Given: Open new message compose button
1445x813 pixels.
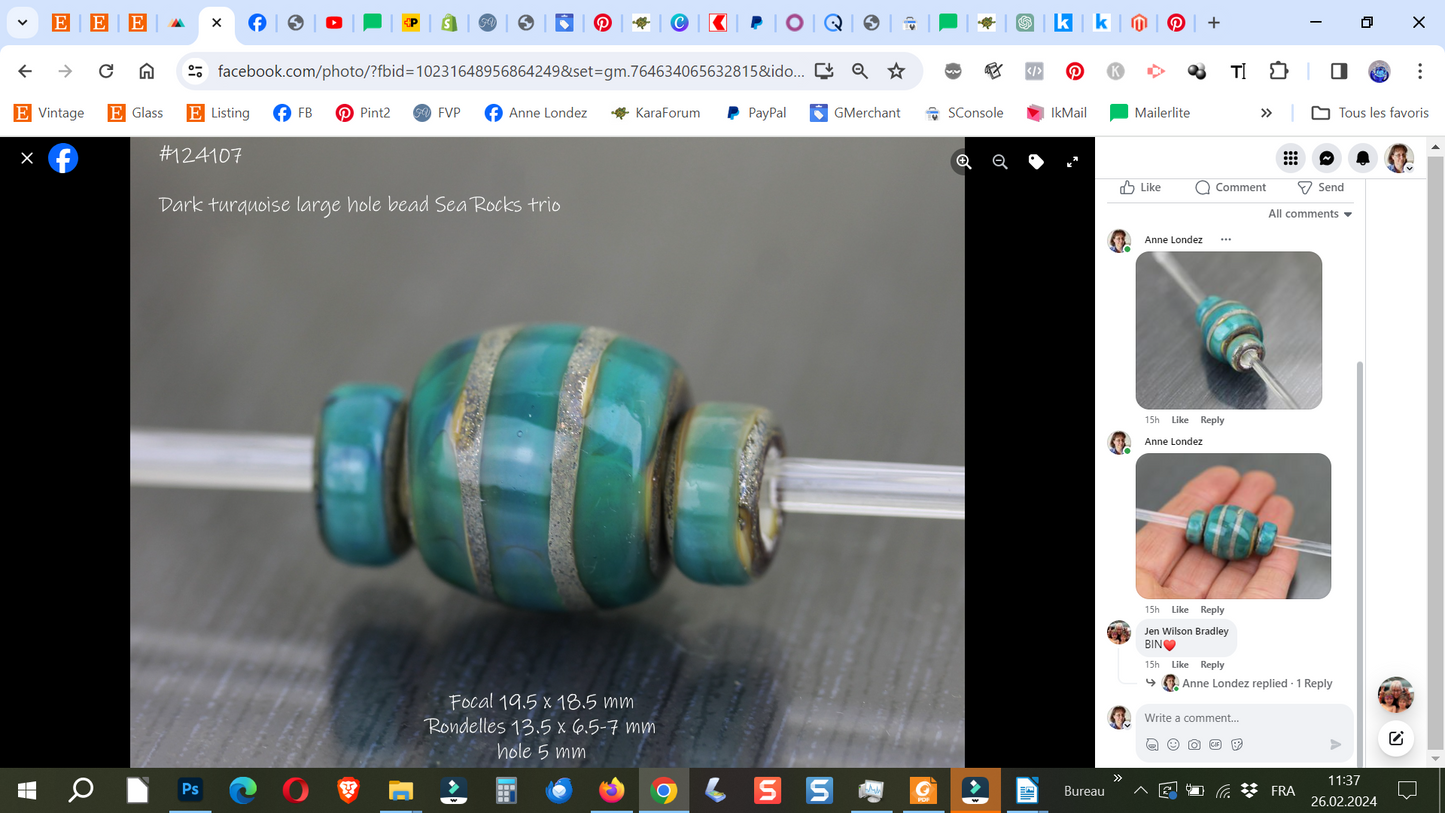Looking at the screenshot, I should [x=1396, y=739].
